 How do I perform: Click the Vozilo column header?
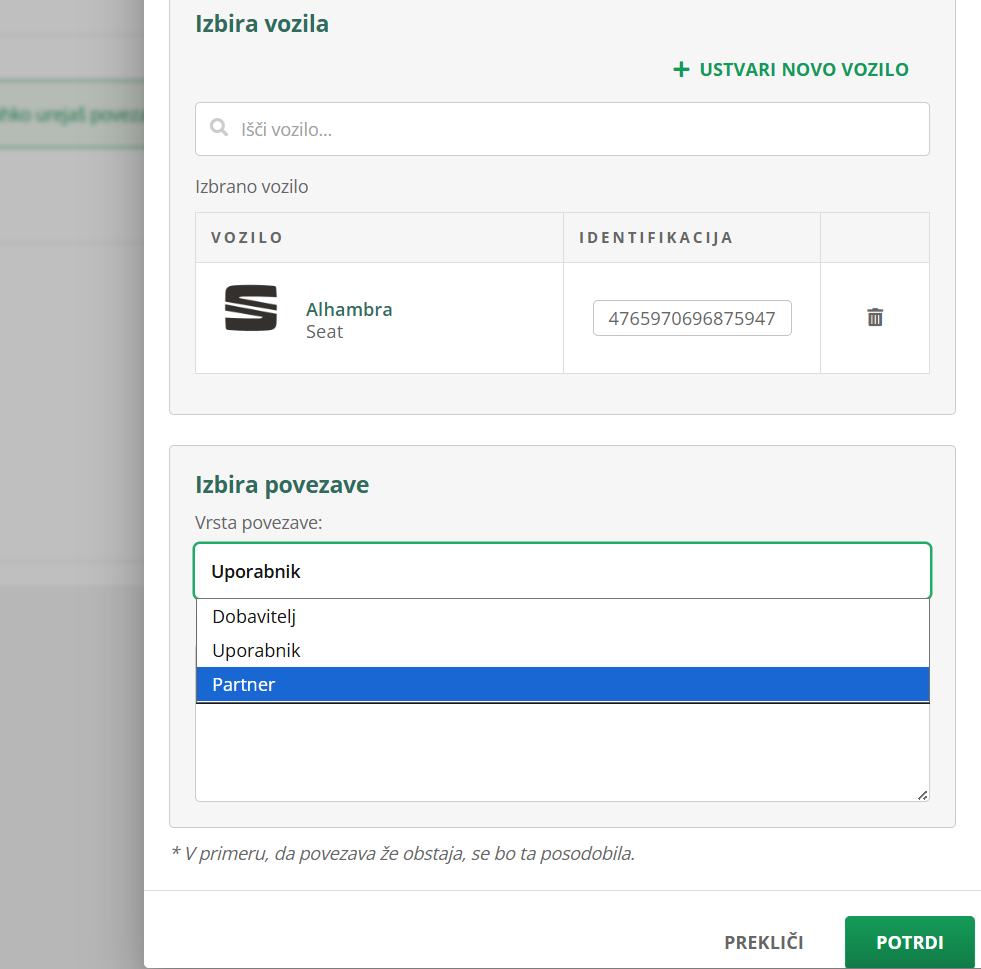pos(247,238)
